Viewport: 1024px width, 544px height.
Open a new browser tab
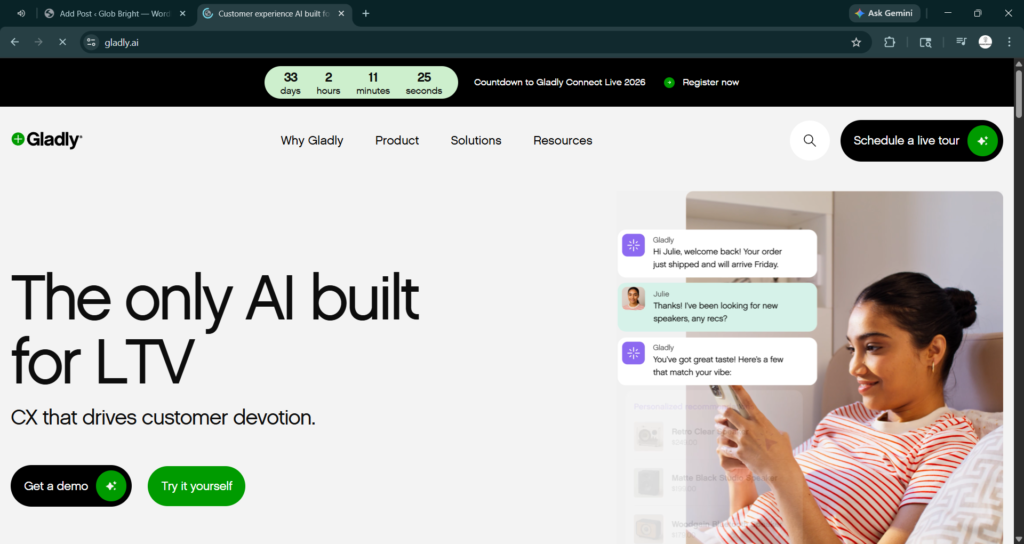pyautogui.click(x=366, y=13)
